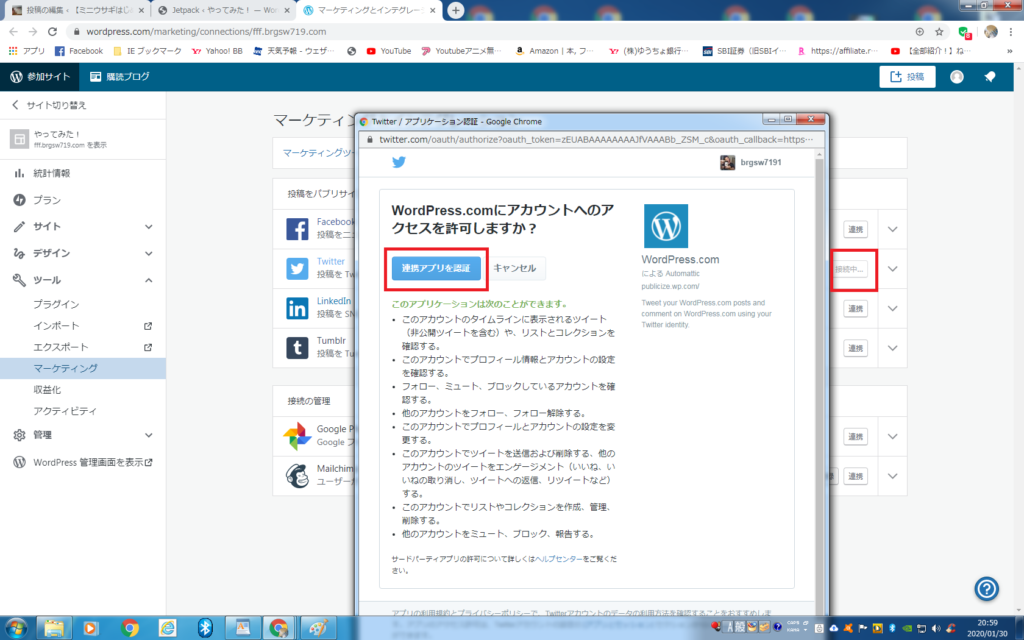Click サイト切り替え back arrow

click(x=15, y=105)
